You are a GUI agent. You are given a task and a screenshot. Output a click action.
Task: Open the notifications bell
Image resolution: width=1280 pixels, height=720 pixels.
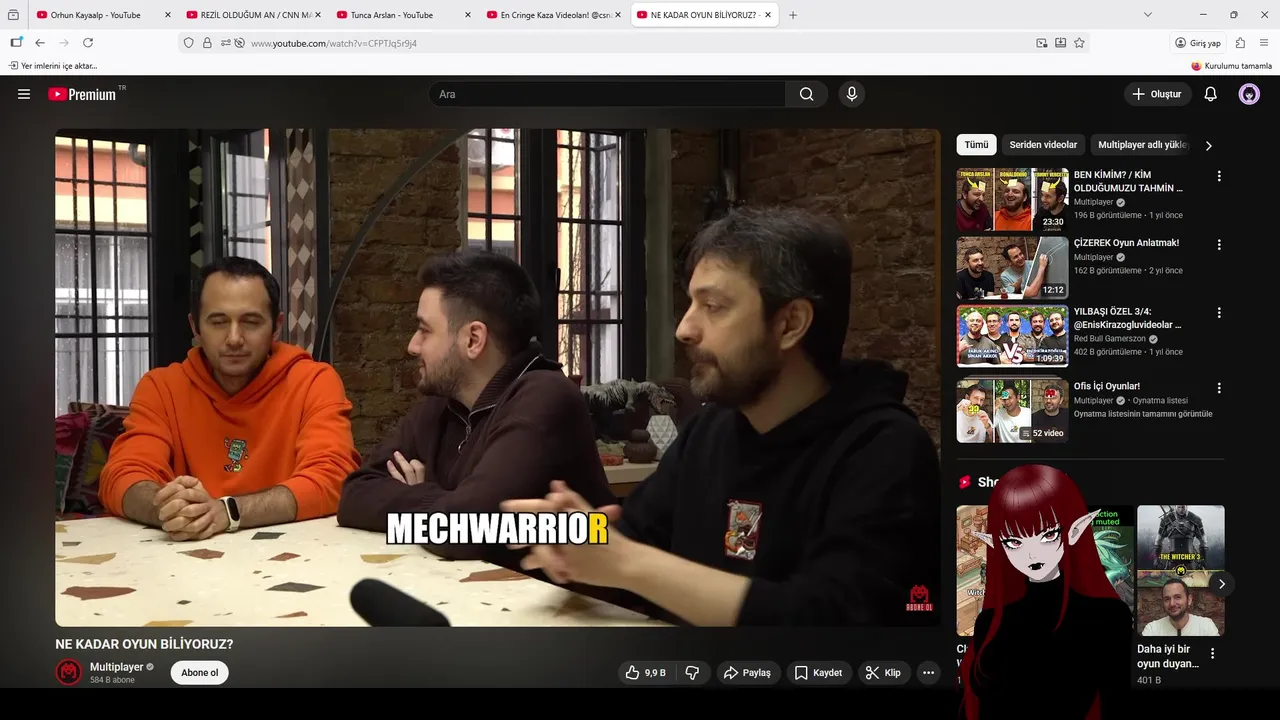click(x=1210, y=94)
